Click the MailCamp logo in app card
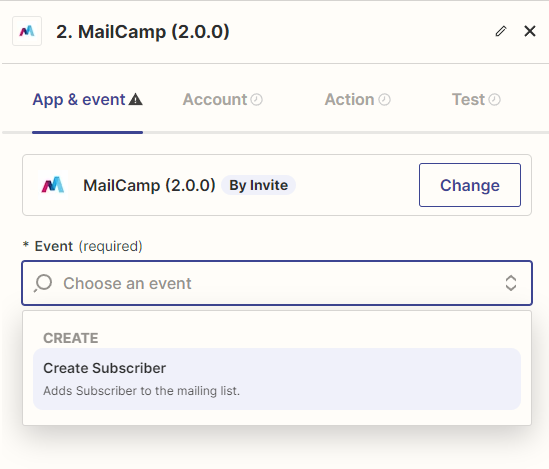The height and width of the screenshot is (469, 549). 53,185
